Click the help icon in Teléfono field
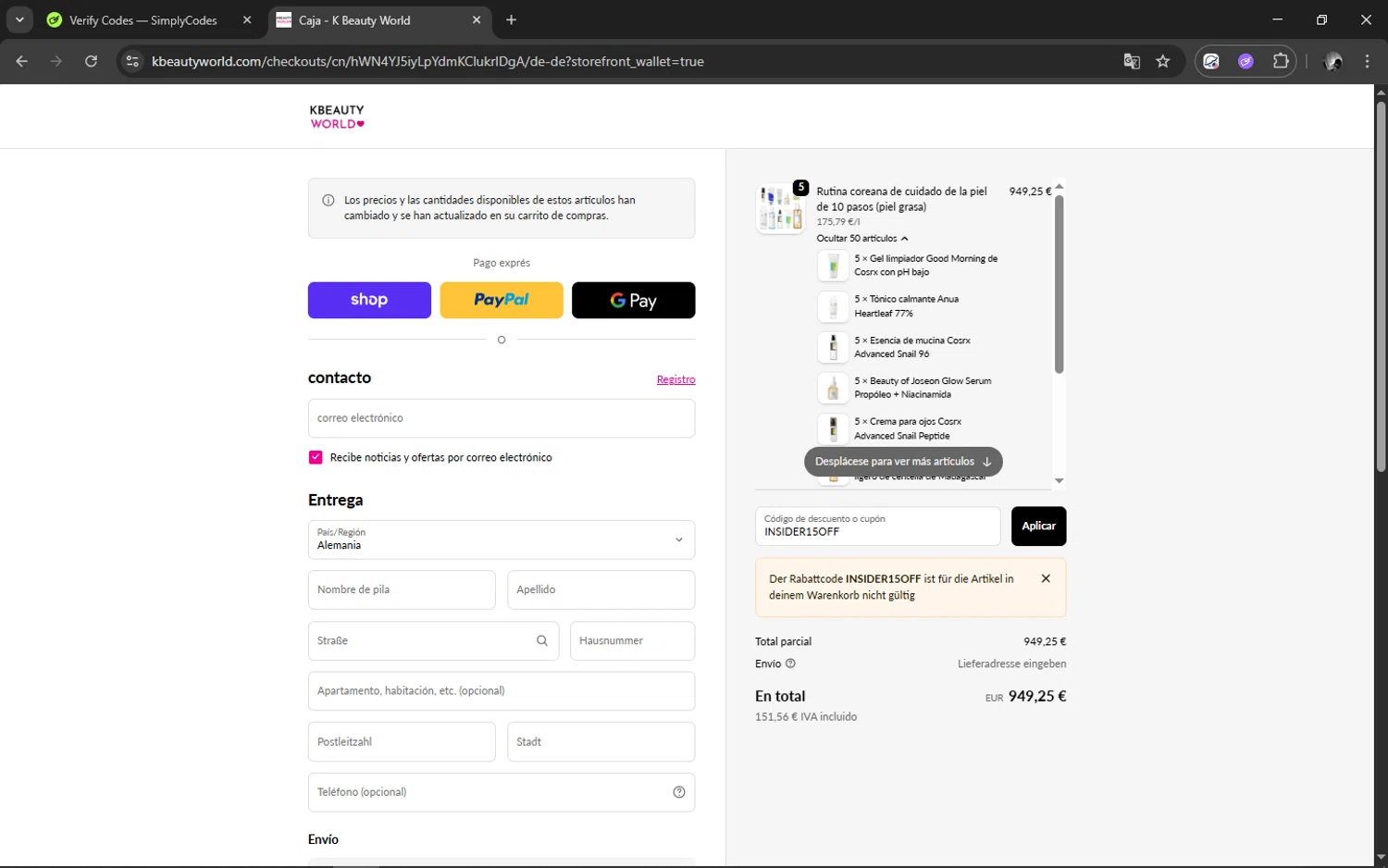This screenshot has width=1388, height=868. coord(679,792)
